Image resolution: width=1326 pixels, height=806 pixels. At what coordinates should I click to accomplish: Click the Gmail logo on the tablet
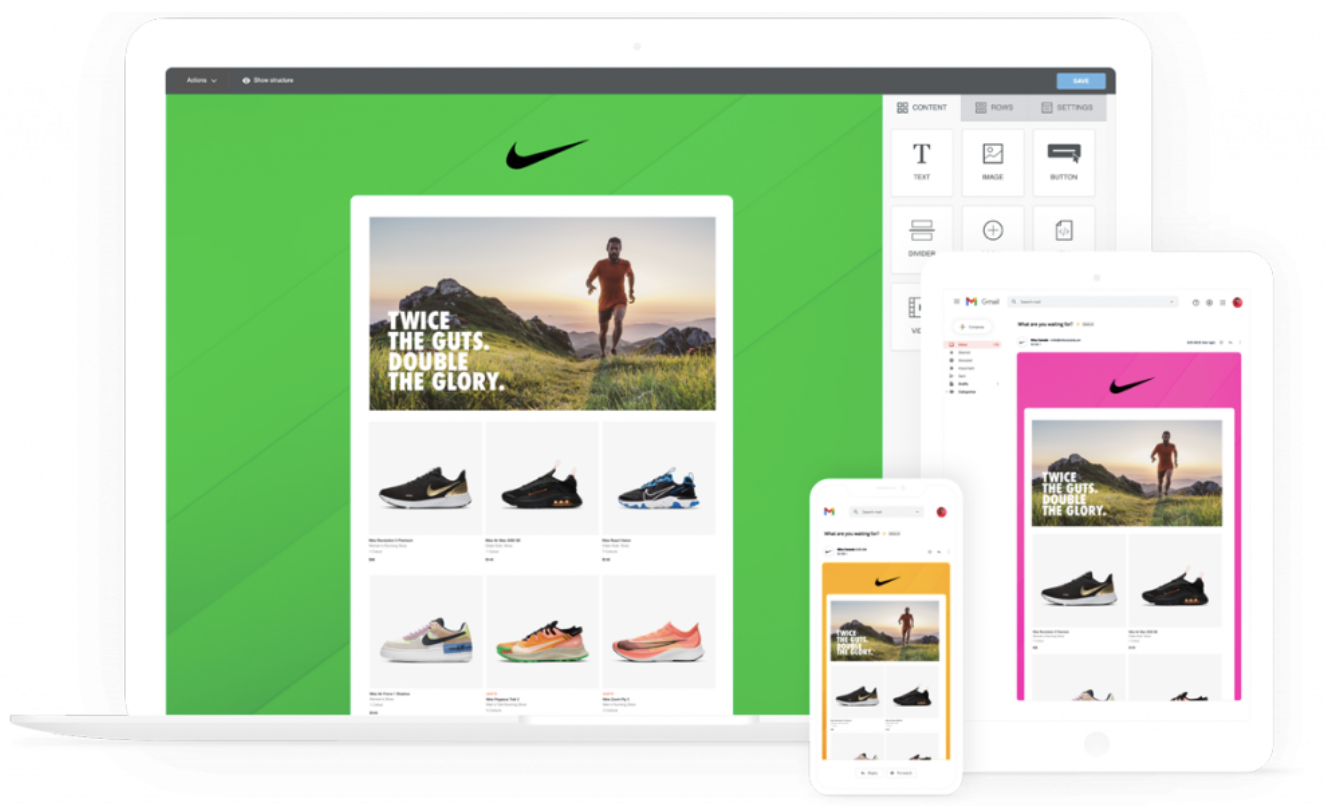click(983, 301)
